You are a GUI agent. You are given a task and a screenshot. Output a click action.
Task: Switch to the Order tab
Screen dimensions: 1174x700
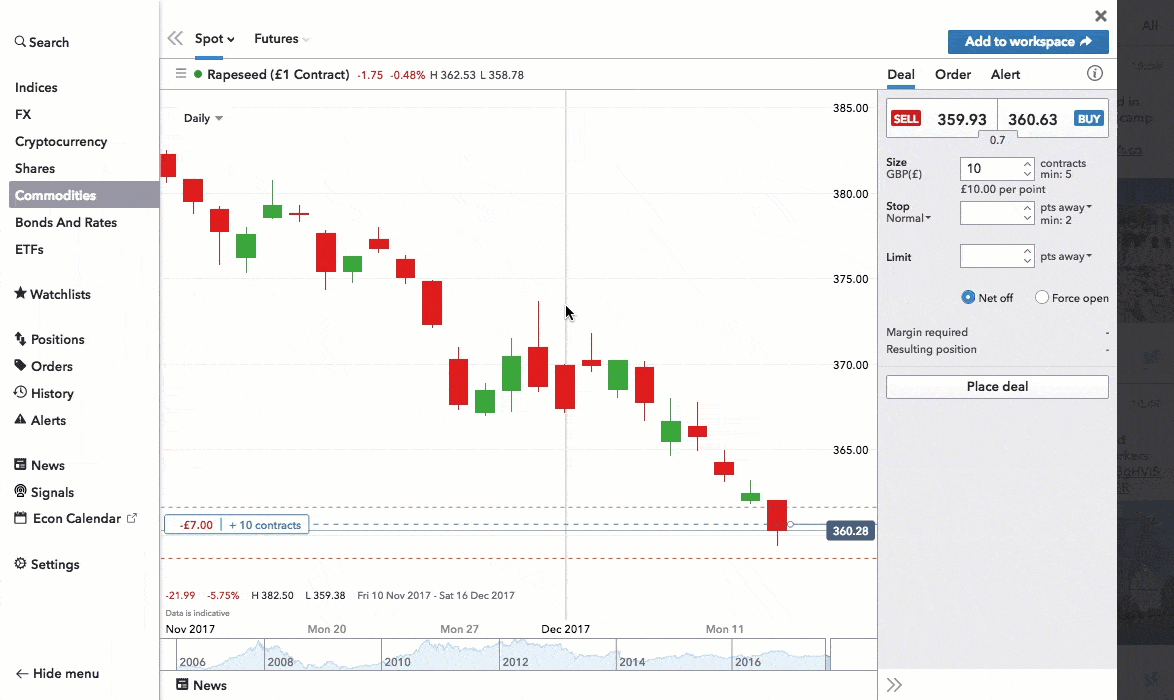click(x=952, y=74)
